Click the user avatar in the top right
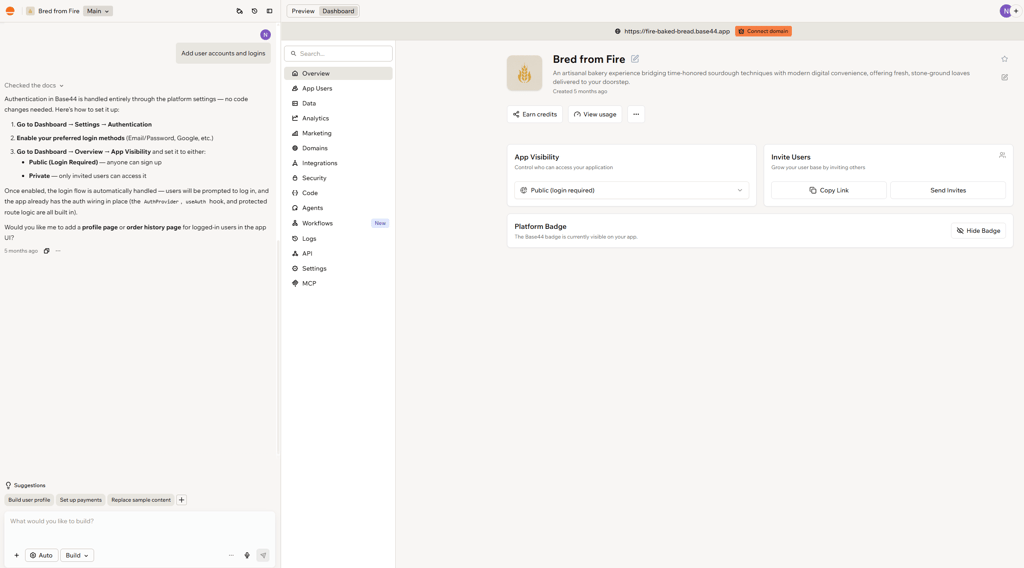This screenshot has width=1024, height=568. click(1006, 11)
